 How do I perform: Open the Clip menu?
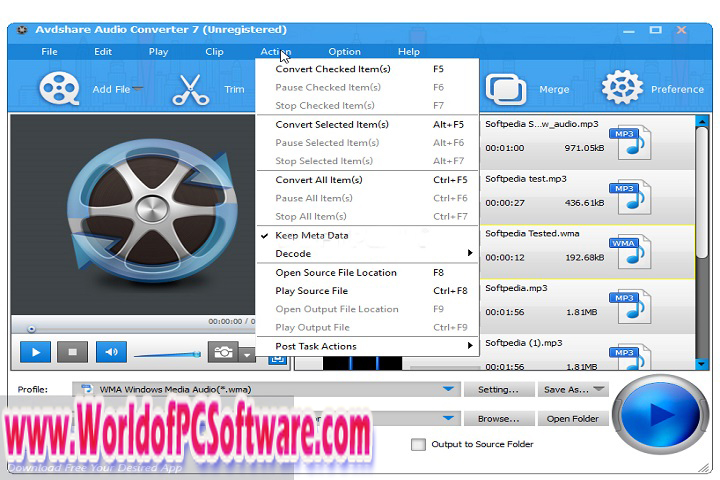214,51
